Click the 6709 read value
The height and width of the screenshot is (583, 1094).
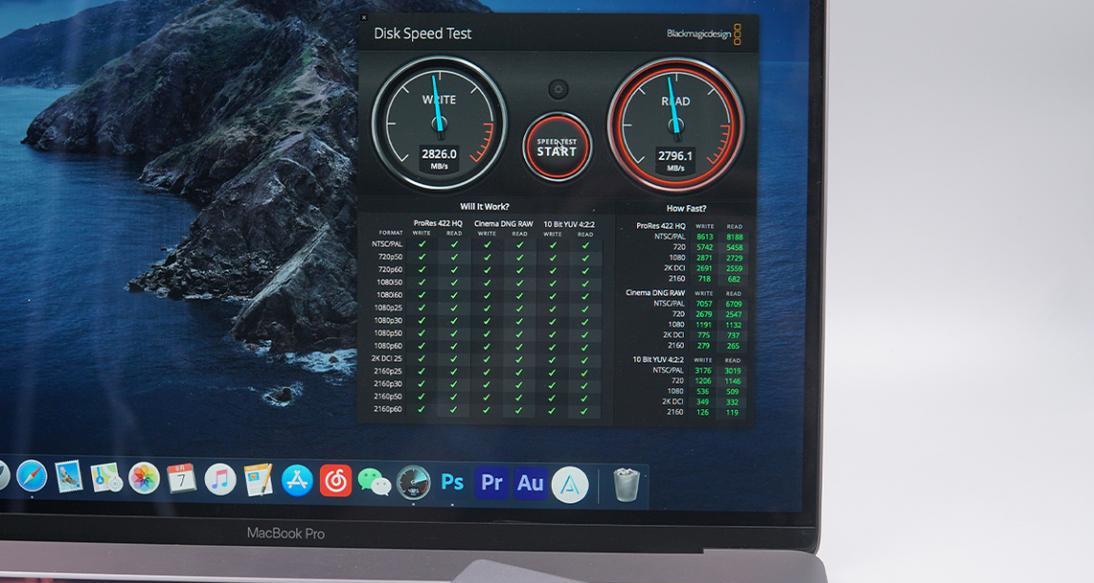pos(734,304)
